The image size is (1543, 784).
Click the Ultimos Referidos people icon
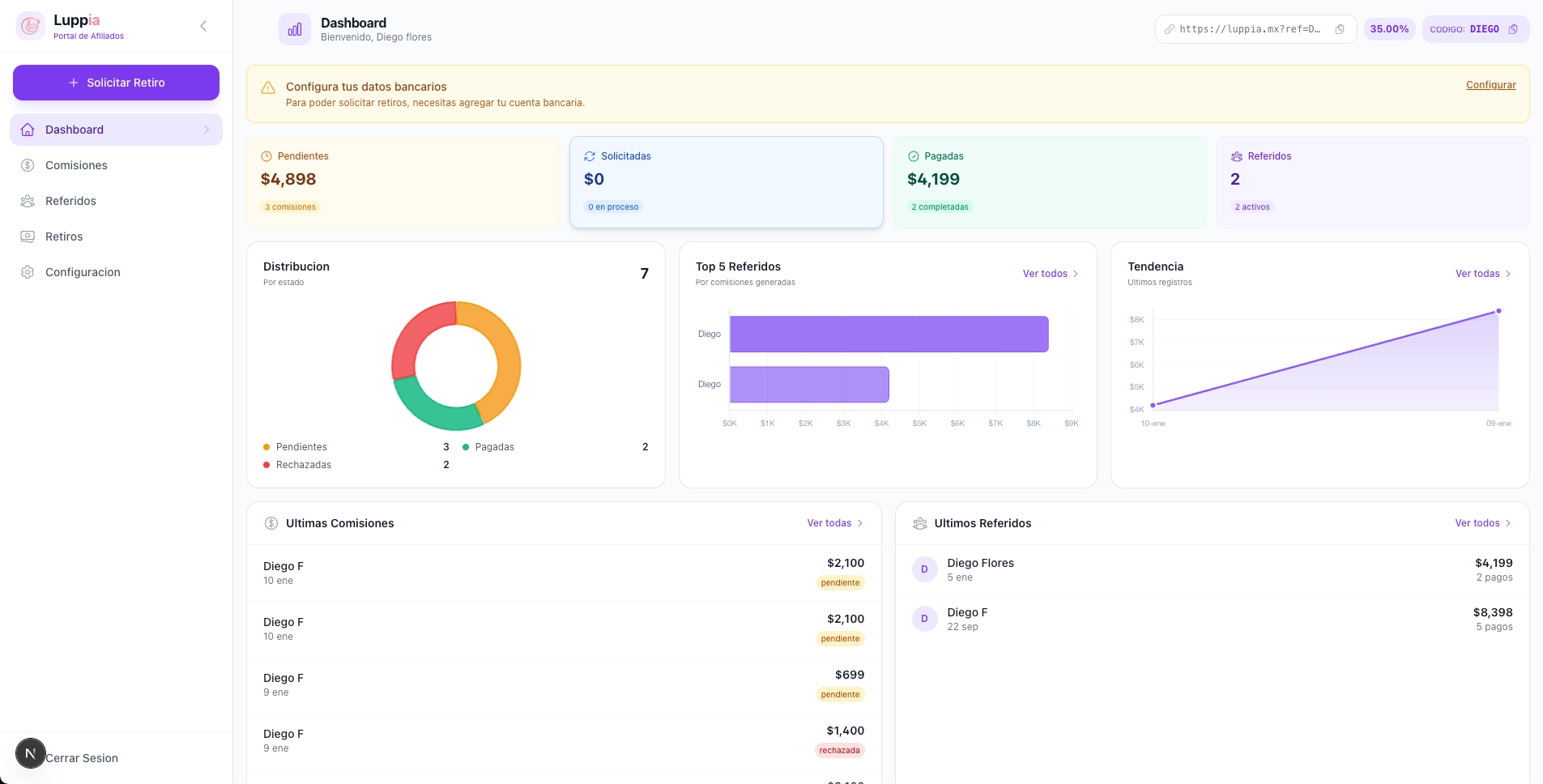click(x=919, y=523)
